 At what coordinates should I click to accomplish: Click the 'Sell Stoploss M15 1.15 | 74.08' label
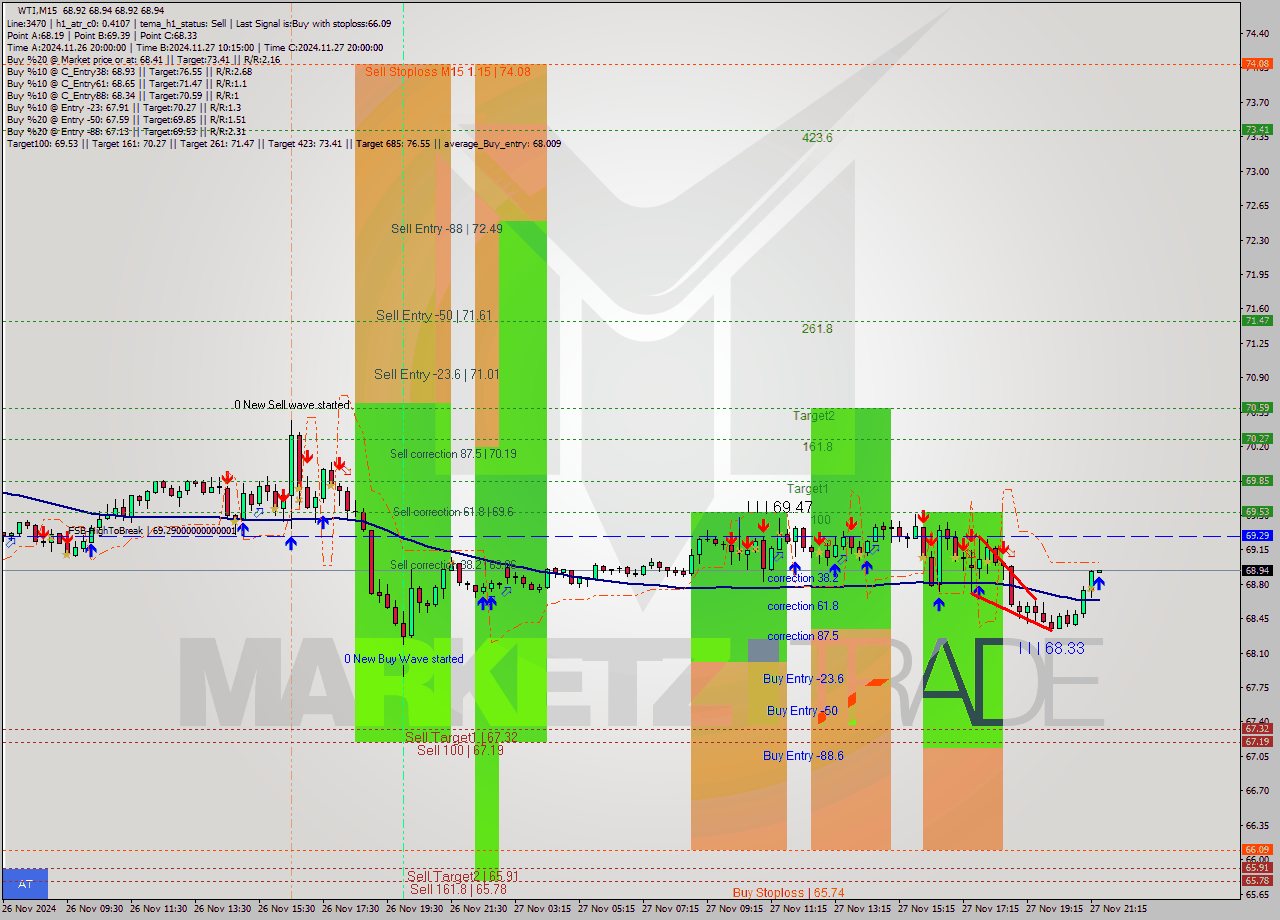click(x=447, y=71)
